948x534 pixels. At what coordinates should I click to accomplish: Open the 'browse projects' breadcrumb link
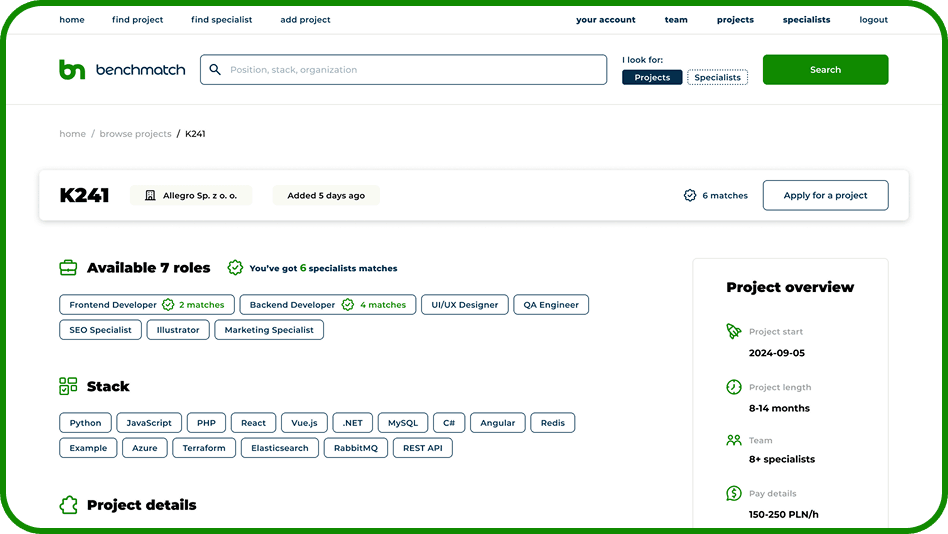click(135, 134)
